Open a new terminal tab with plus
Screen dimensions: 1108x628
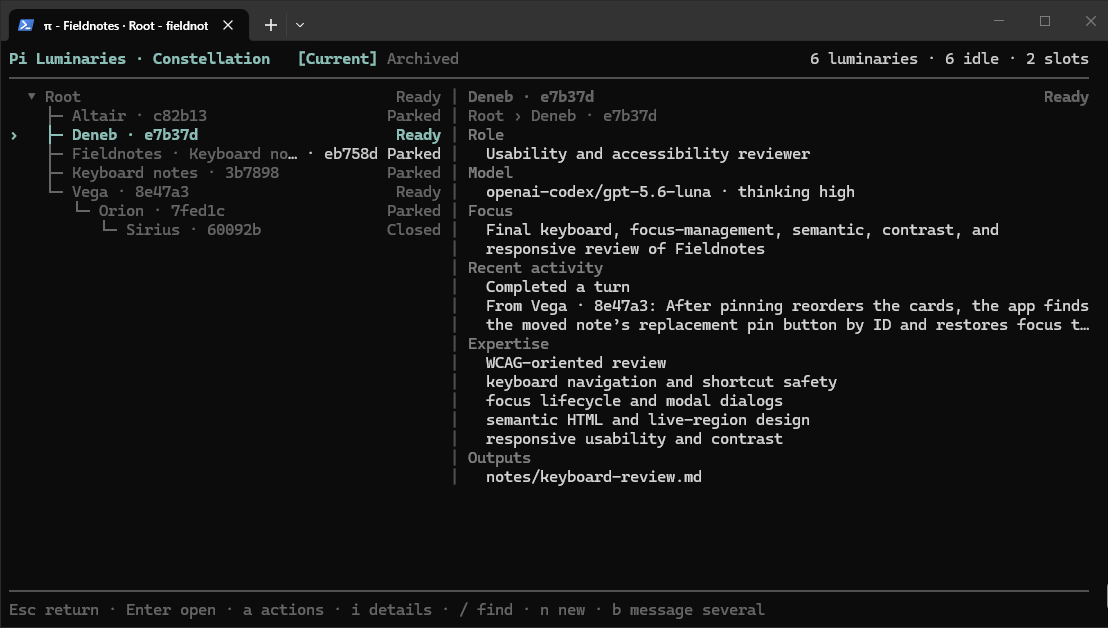pos(271,25)
